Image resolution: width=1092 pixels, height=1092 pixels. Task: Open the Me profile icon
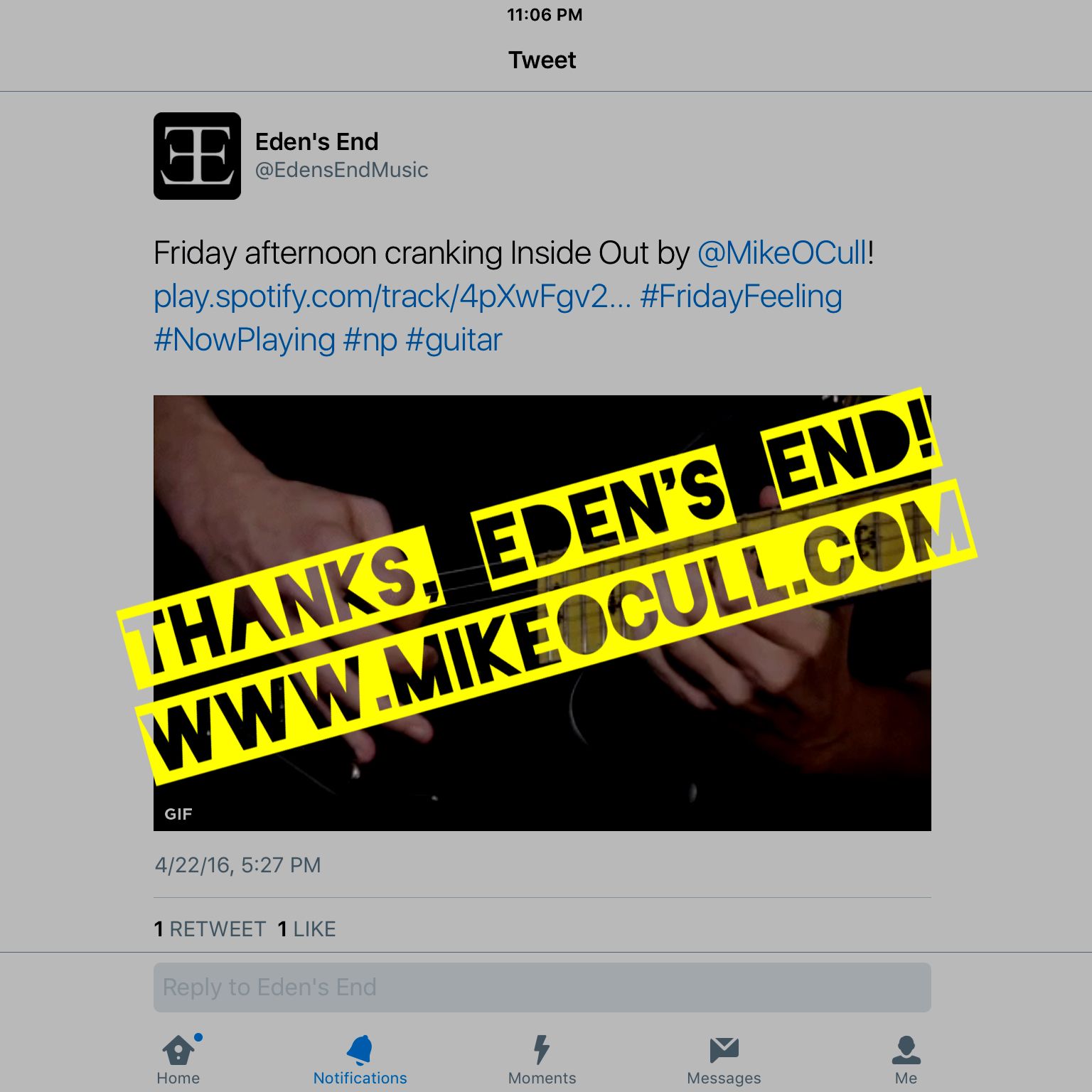click(906, 1049)
